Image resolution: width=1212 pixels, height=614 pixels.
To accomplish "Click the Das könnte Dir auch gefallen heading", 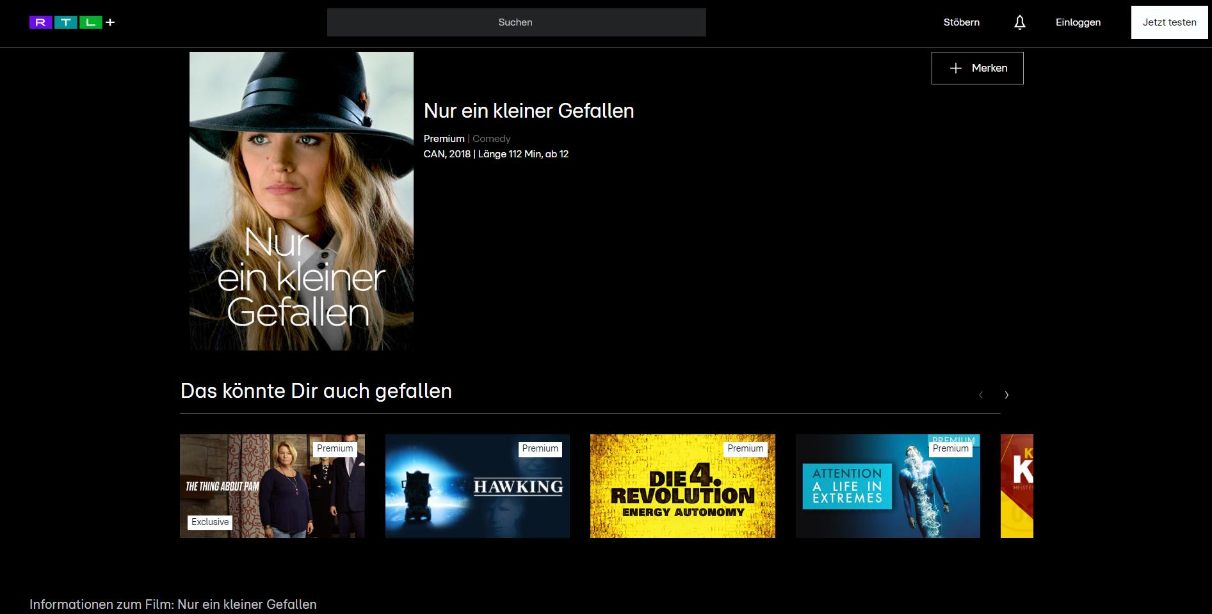I will click(x=316, y=391).
